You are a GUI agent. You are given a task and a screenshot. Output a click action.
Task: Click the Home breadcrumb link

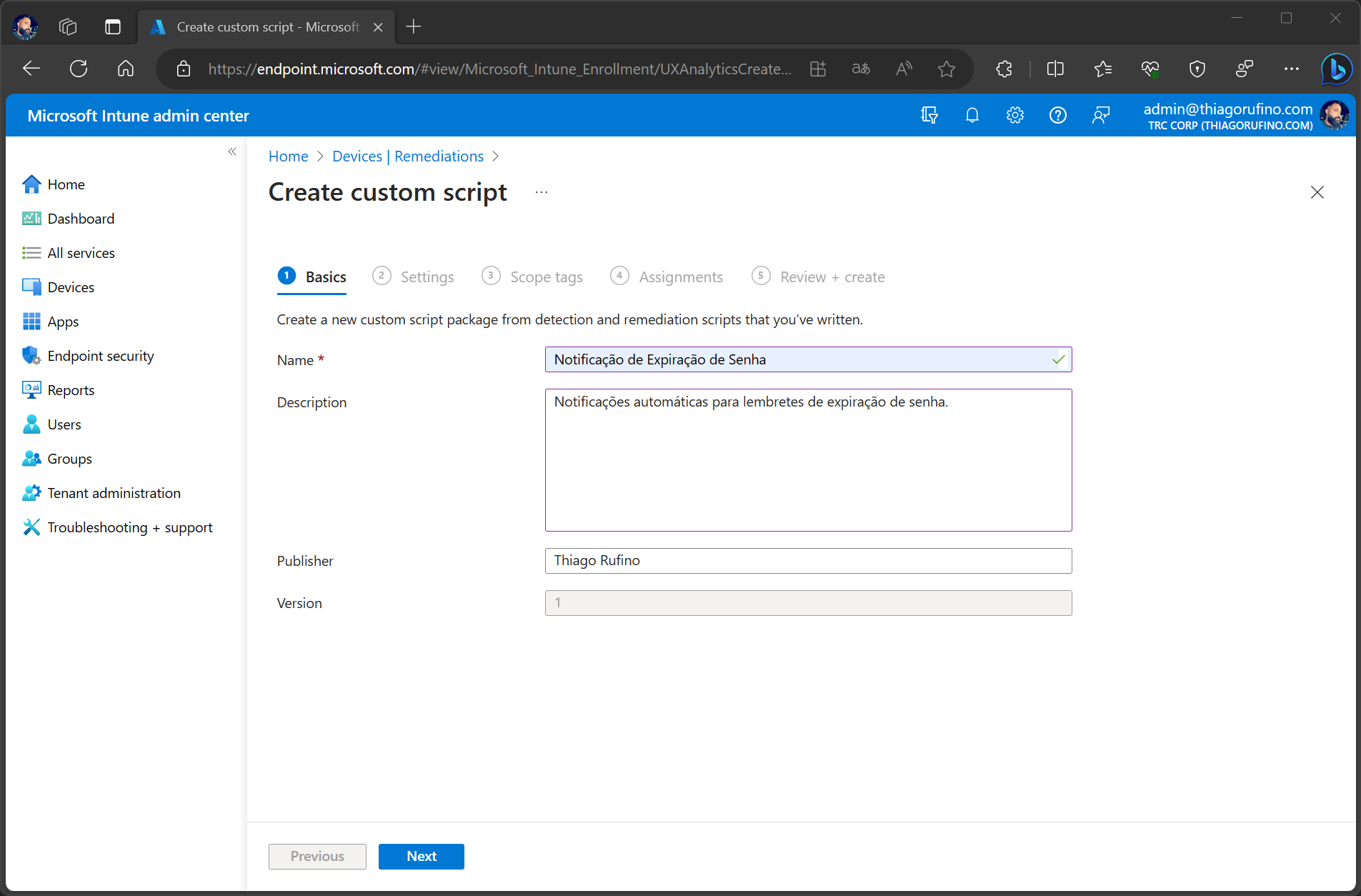(289, 156)
